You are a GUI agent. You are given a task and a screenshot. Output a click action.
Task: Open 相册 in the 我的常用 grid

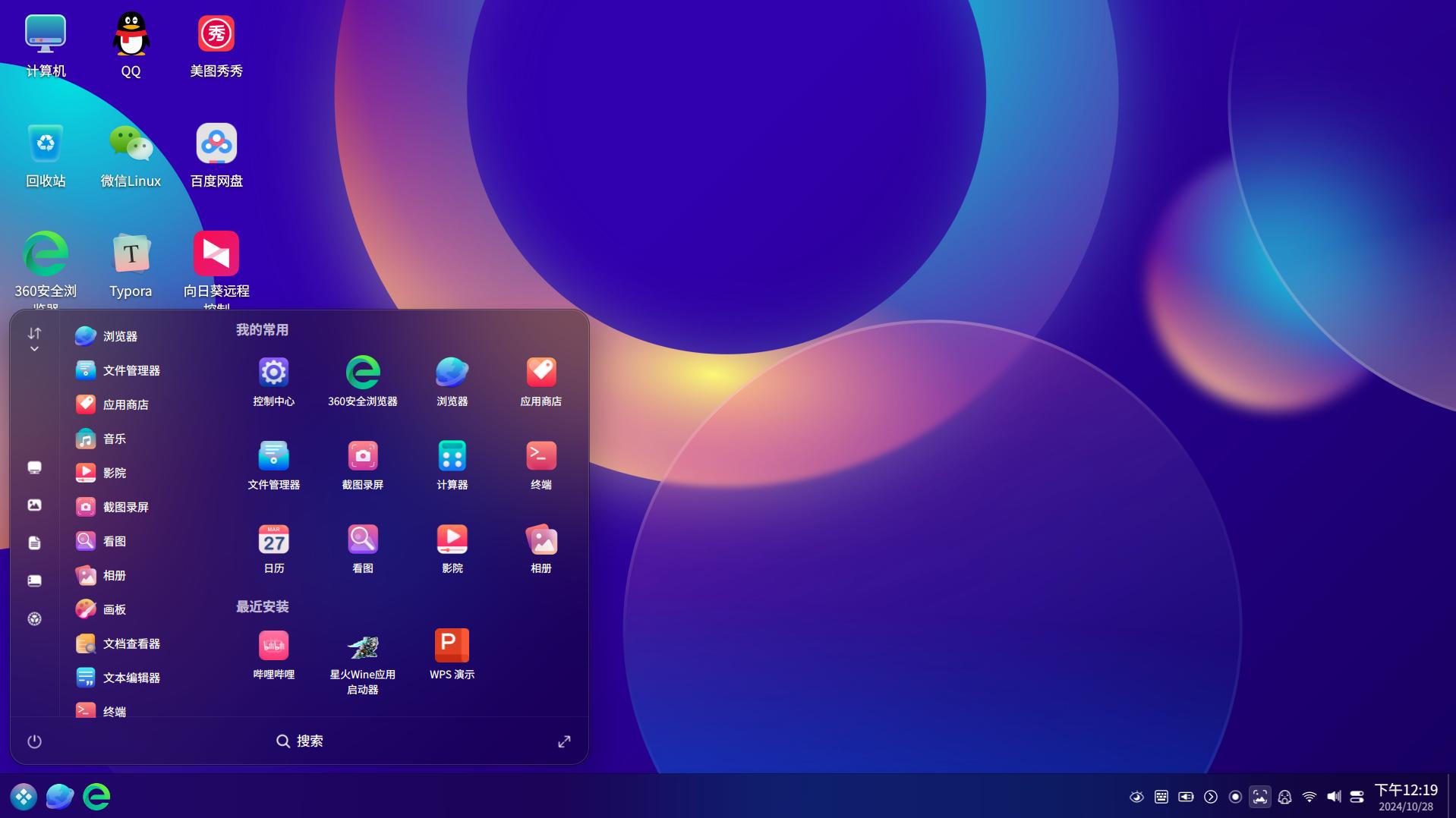pos(540,548)
